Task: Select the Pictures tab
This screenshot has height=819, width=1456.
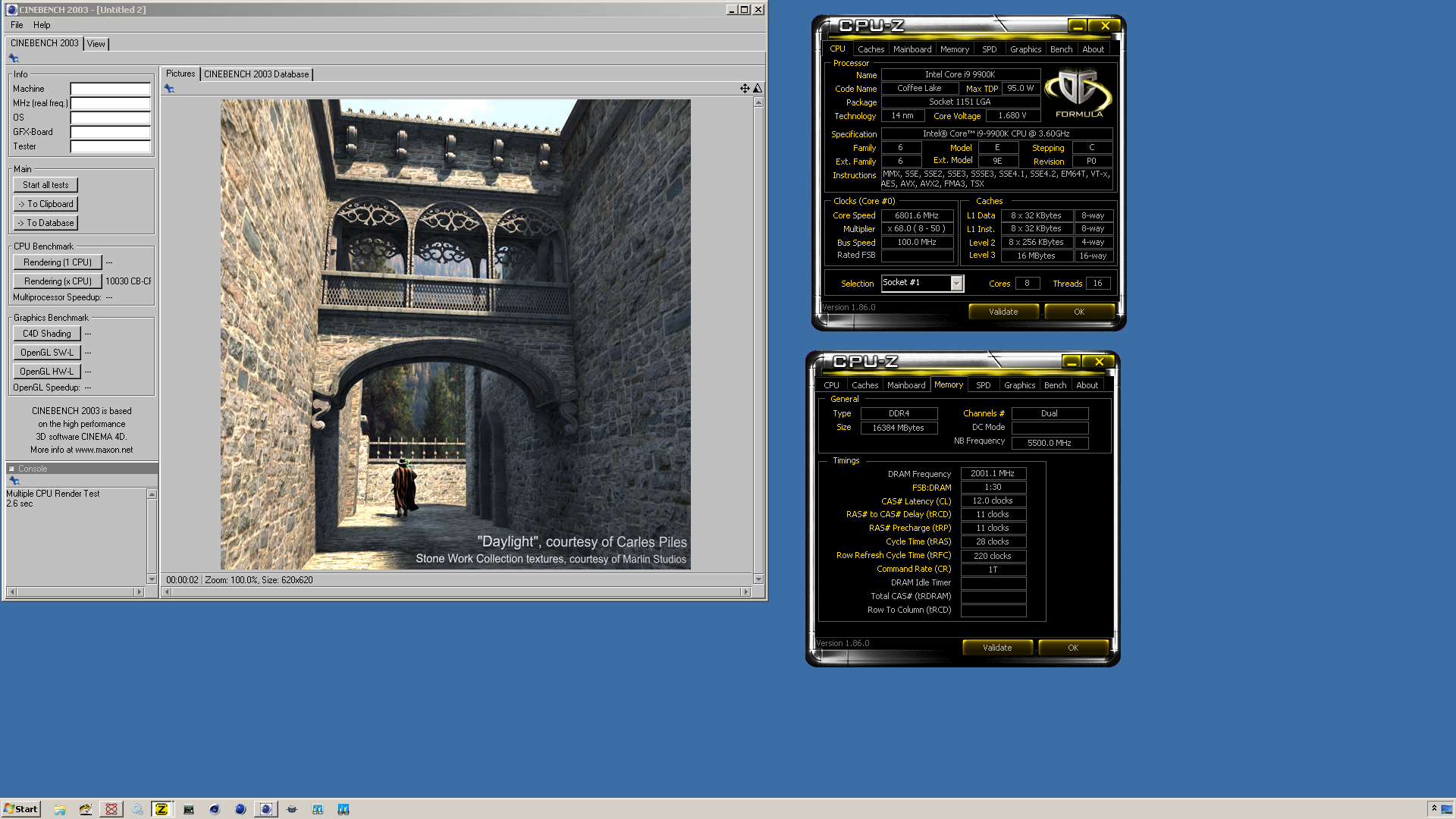Action: click(x=180, y=74)
